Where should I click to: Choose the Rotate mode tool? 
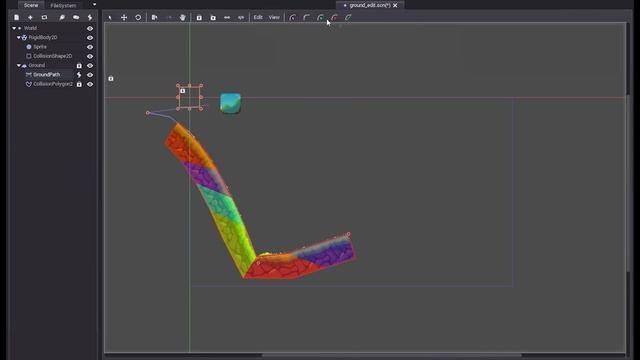coord(138,18)
